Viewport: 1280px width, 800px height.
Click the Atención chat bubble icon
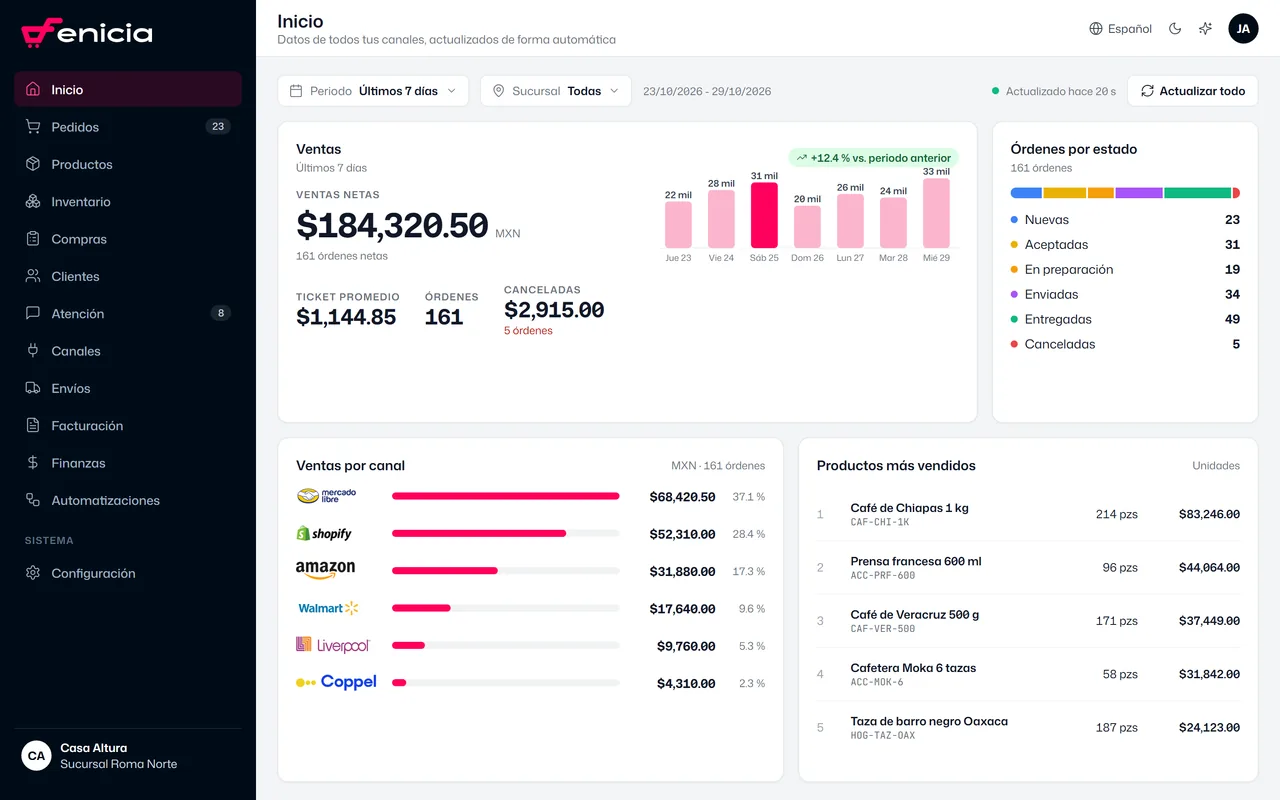click(33, 313)
